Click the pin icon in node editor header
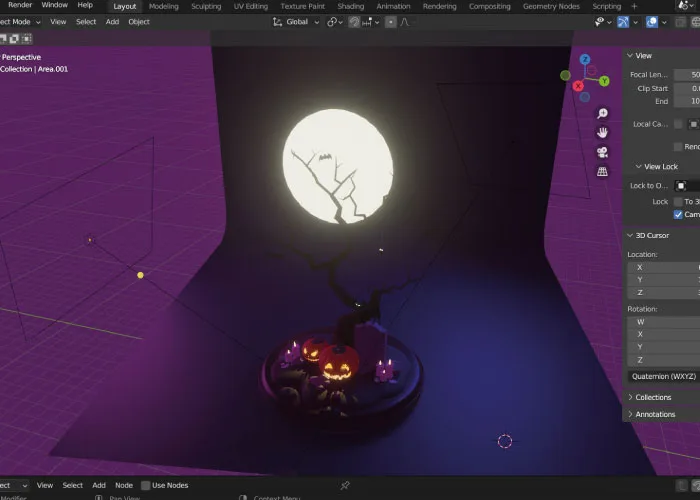This screenshot has width=700, height=500. click(345, 485)
